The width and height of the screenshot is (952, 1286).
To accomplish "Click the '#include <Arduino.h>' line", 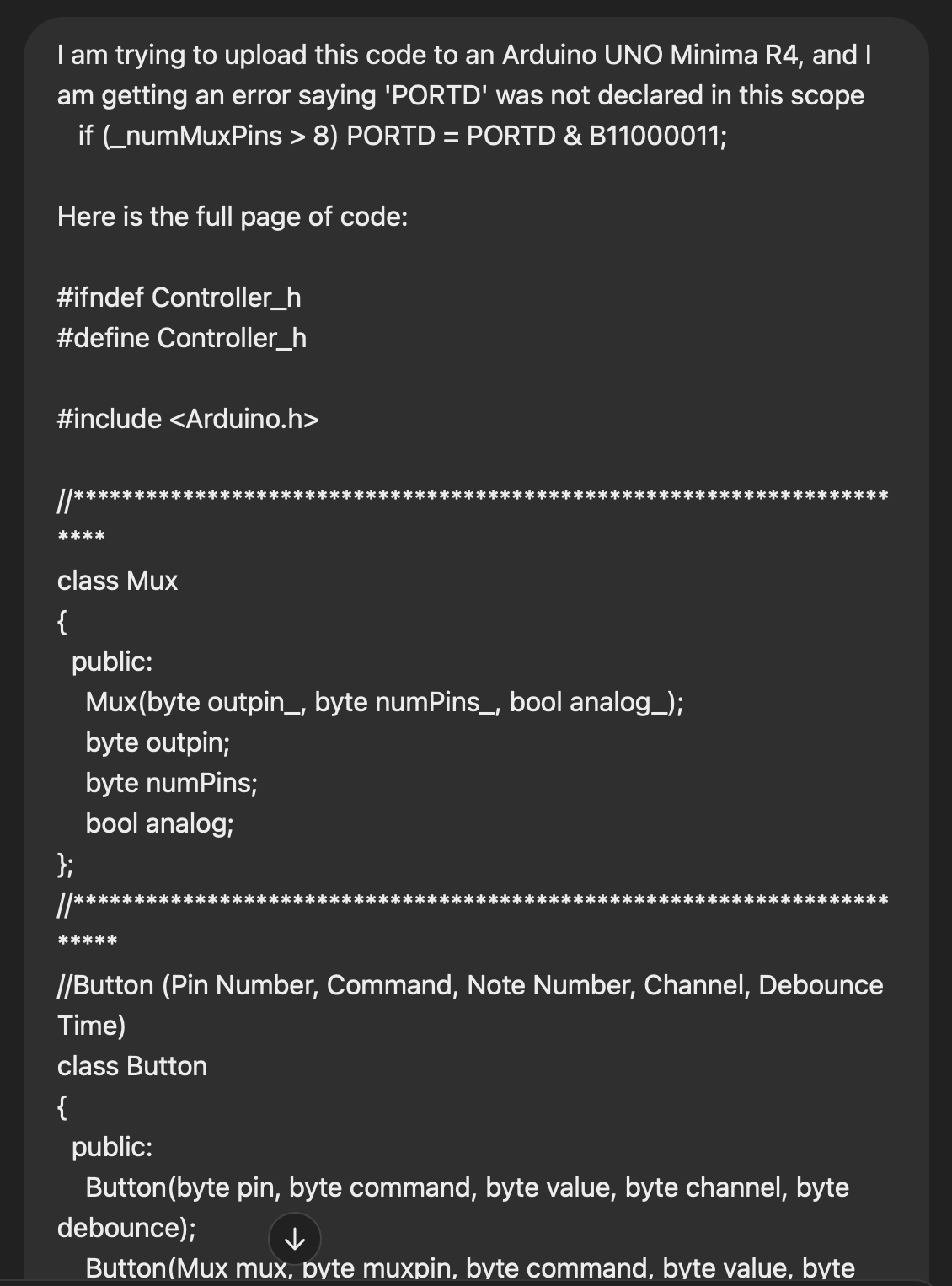I will tap(188, 419).
